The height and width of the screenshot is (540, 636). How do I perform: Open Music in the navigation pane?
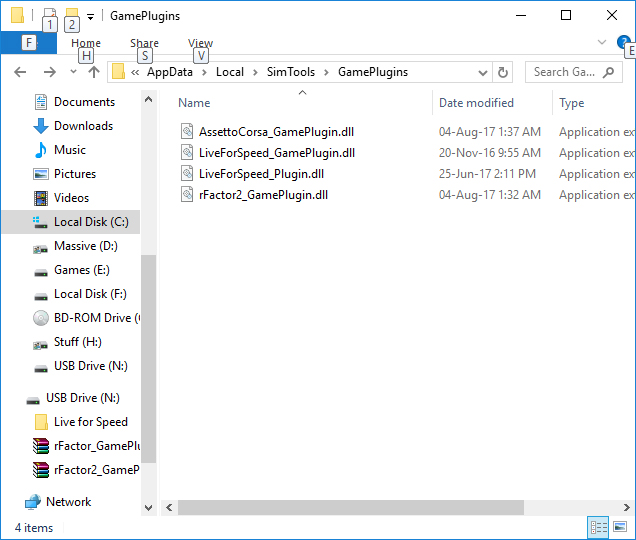(x=70, y=150)
